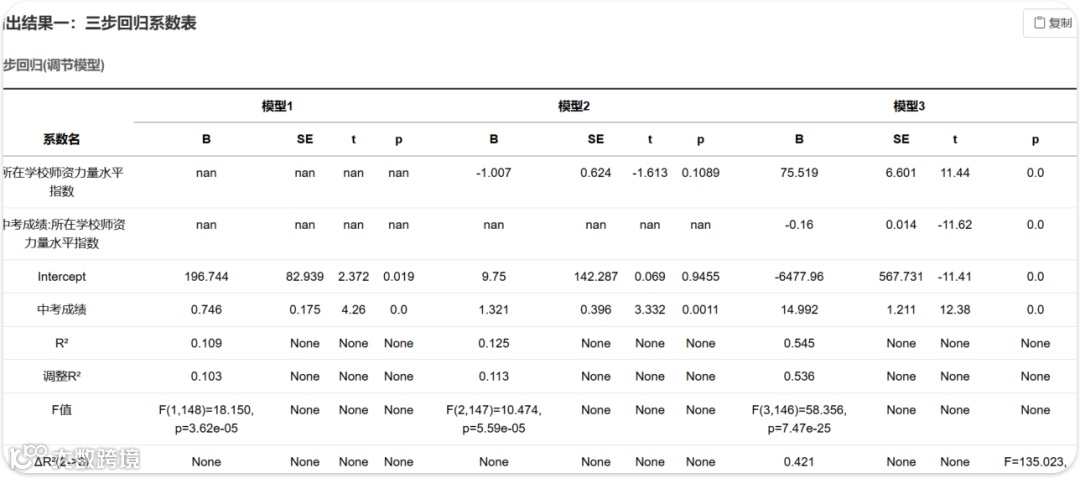Select the value 11.44 cell
This screenshot has height=478, width=1080.
click(955, 173)
